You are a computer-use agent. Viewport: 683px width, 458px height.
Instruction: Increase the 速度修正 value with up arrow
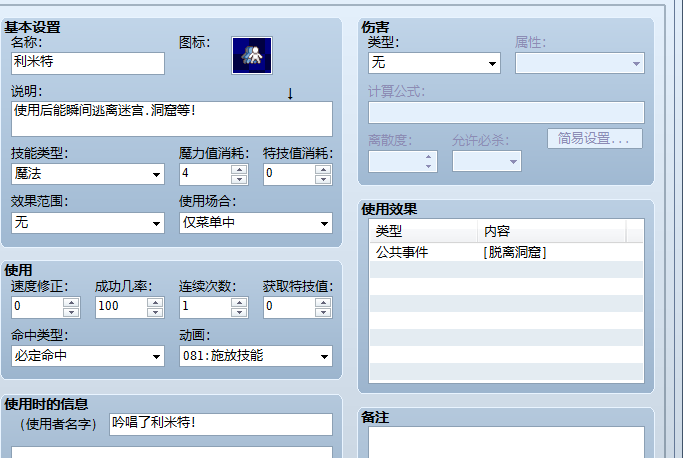tap(71, 302)
